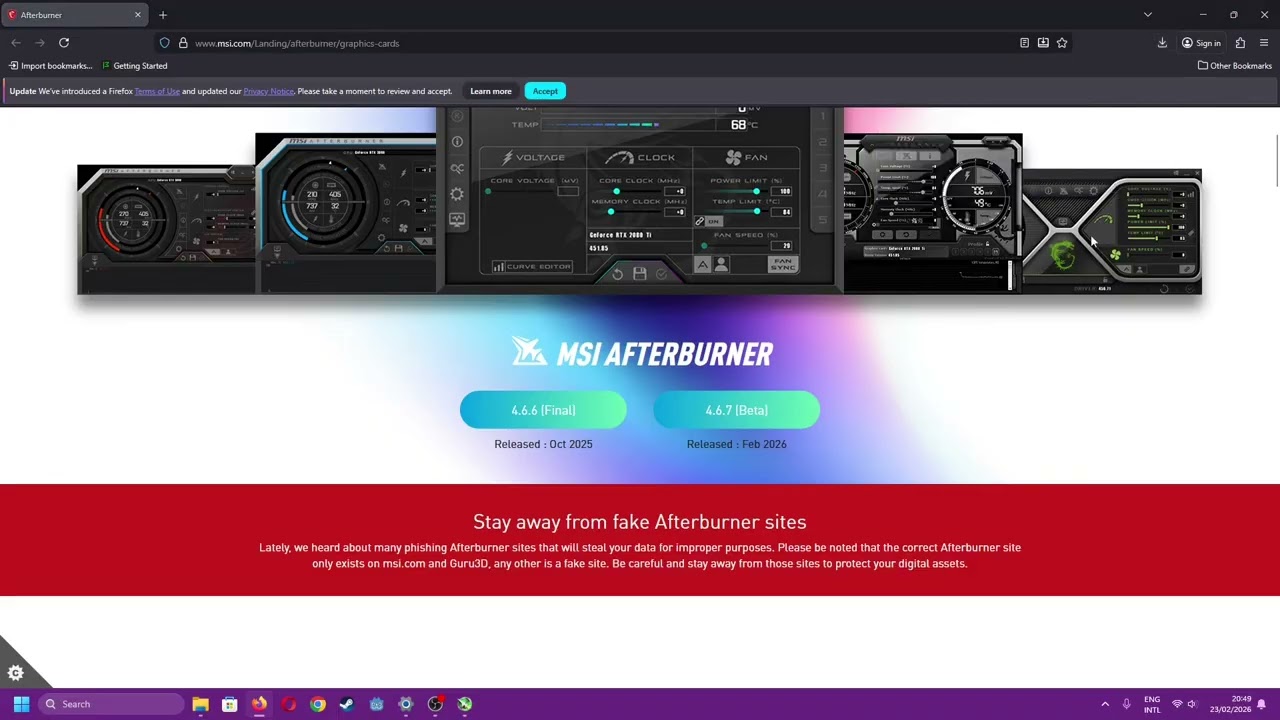Open the tracking protection shield icon
Screen dimensions: 1280x720
[164, 43]
